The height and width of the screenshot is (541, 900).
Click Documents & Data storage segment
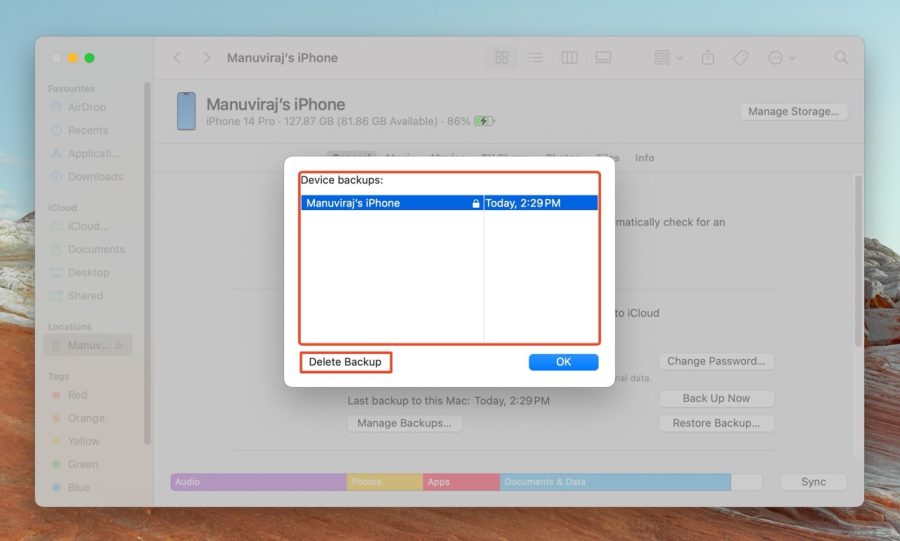[615, 482]
